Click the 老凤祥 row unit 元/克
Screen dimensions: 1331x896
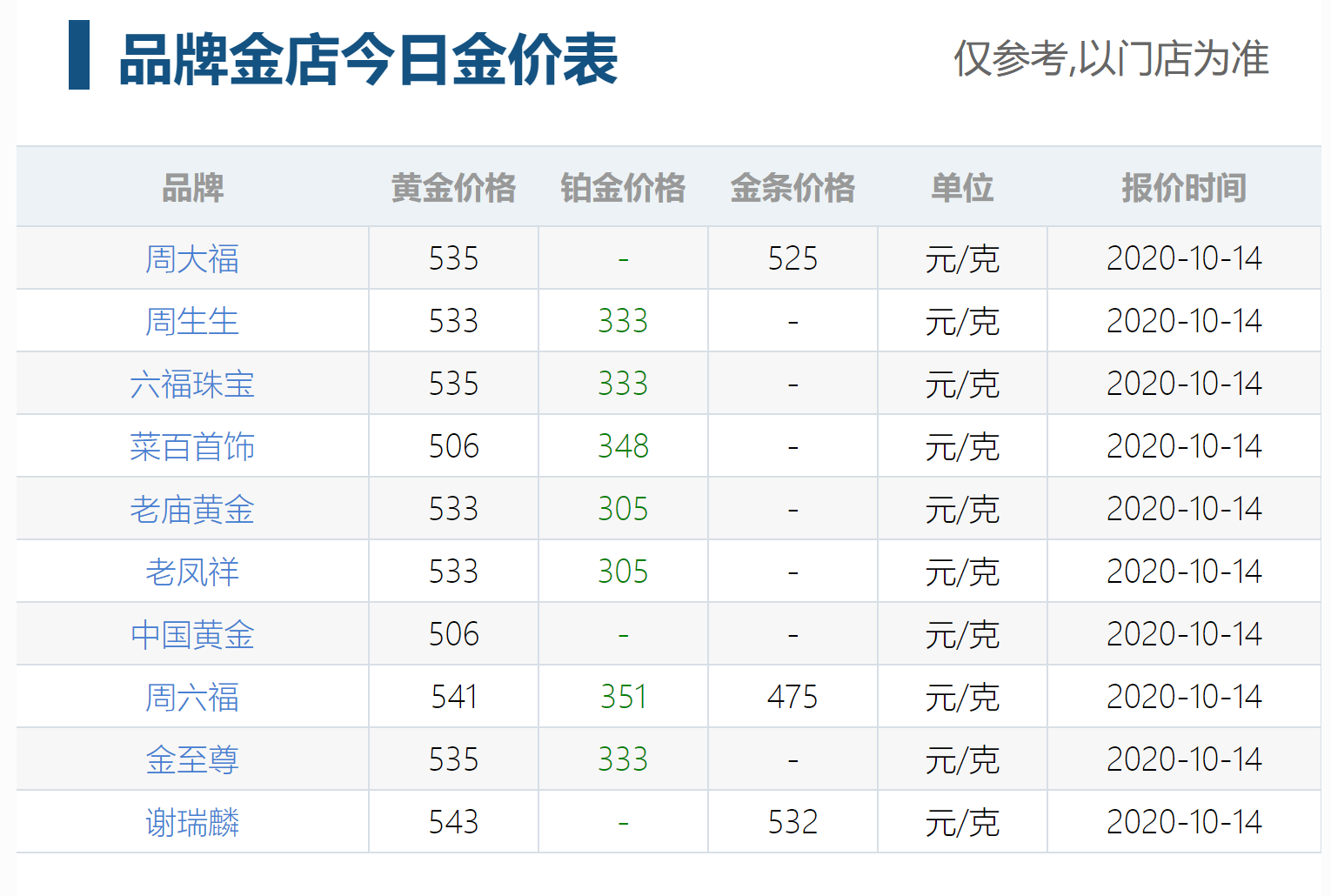coord(962,572)
